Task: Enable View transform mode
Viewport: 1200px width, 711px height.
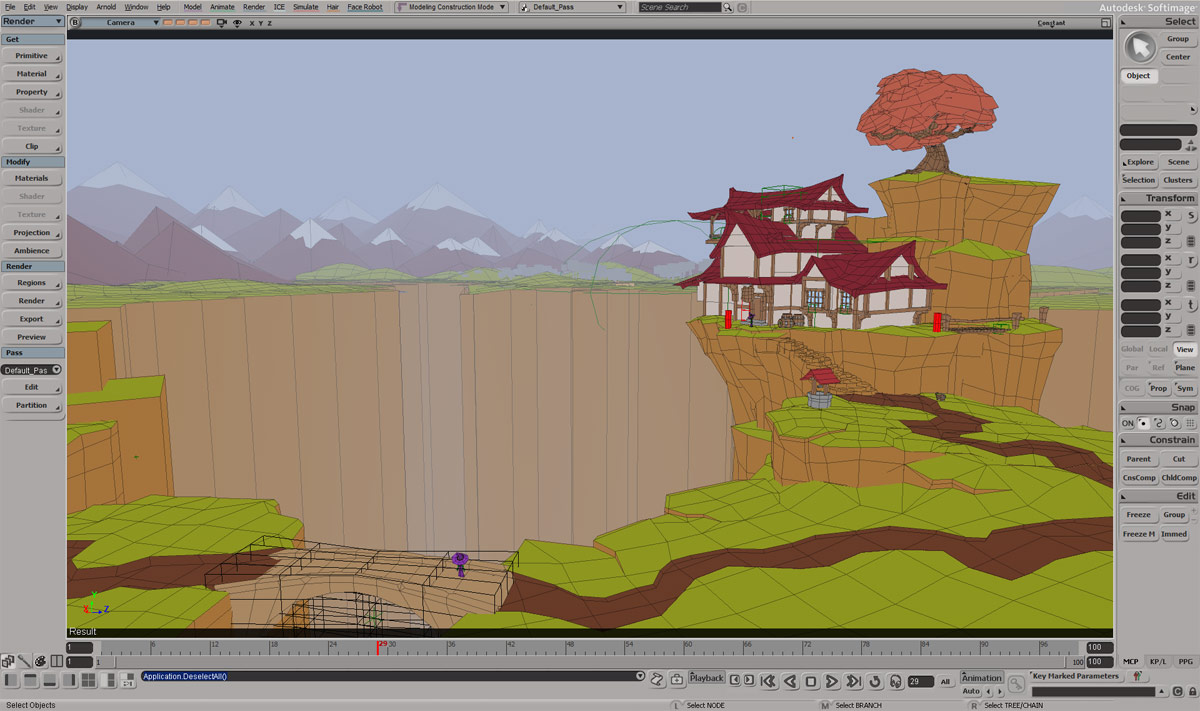Action: [1184, 349]
